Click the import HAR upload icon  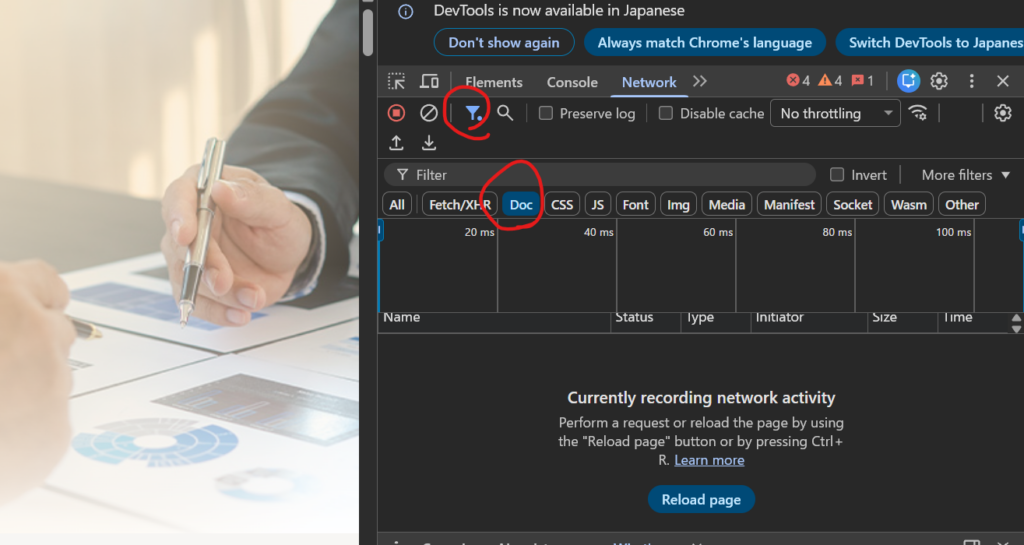[397, 143]
